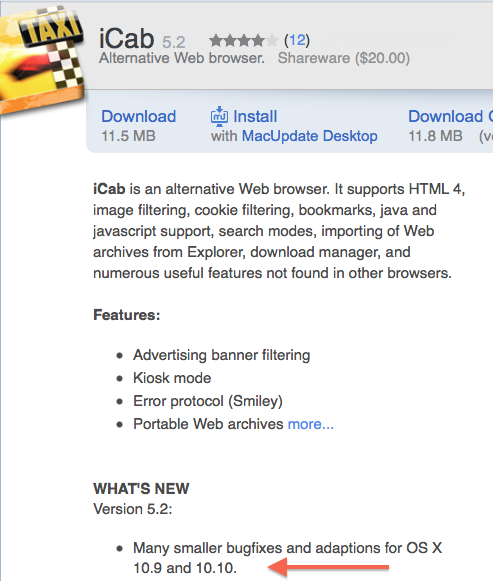
Task: Click the fourth rating star
Action: (x=258, y=40)
